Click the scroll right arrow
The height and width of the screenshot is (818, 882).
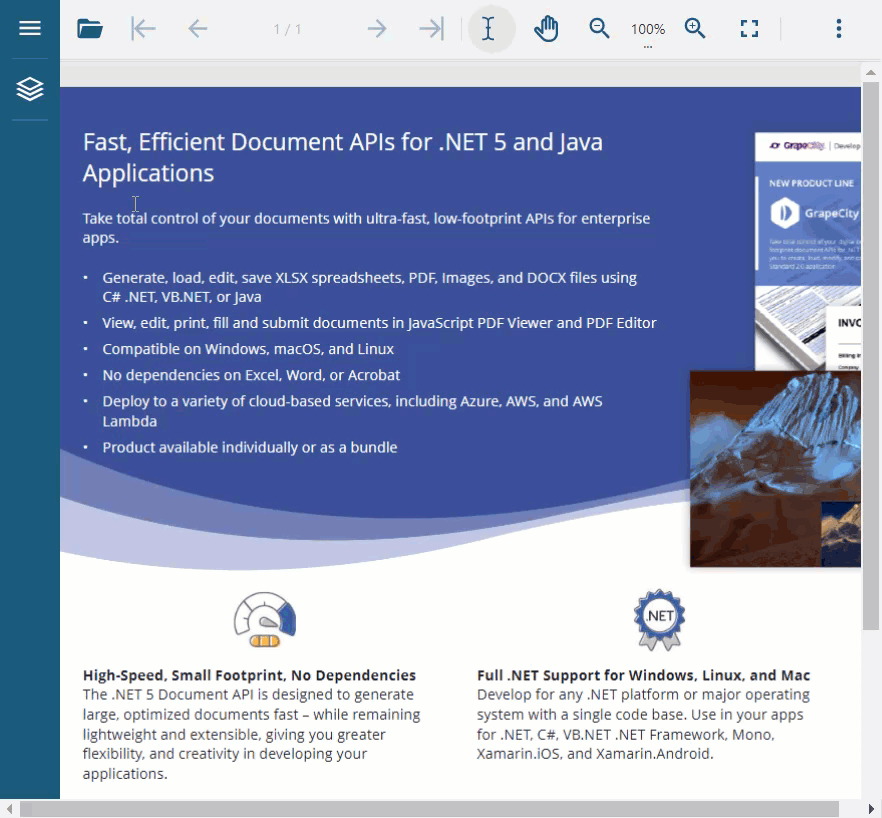tap(871, 809)
